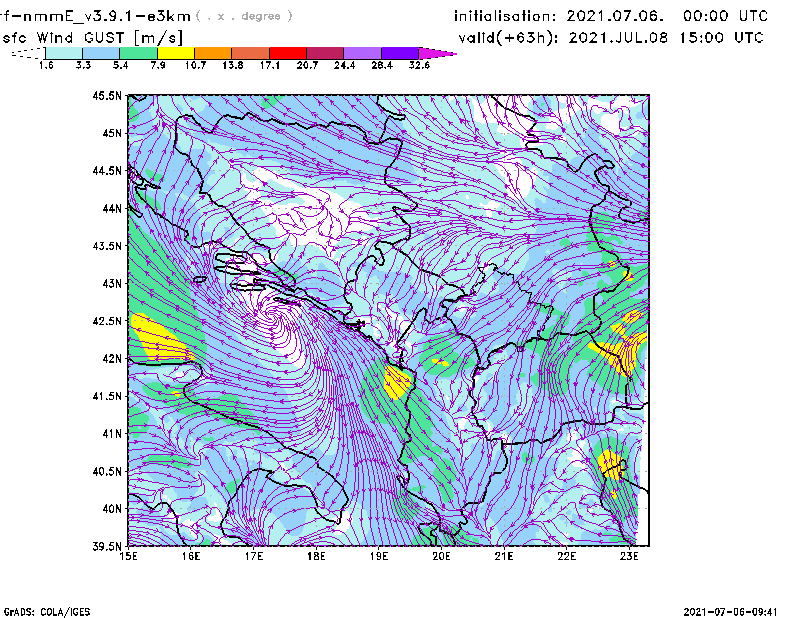
Task: Click the yellow gust patch near 42.3N 15.5E
Action: (x=160, y=339)
